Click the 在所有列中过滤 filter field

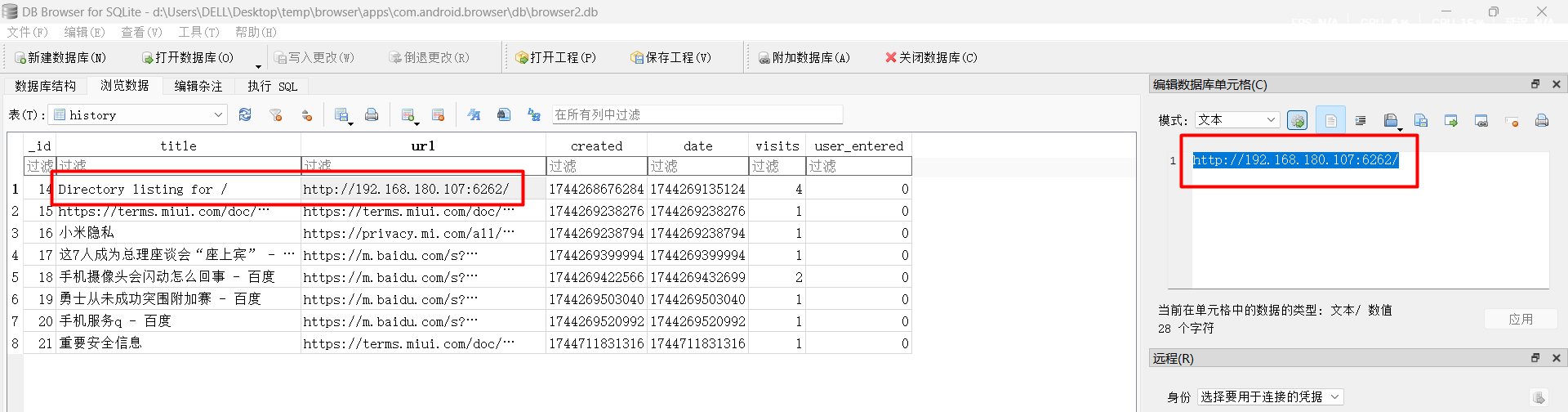tap(697, 115)
